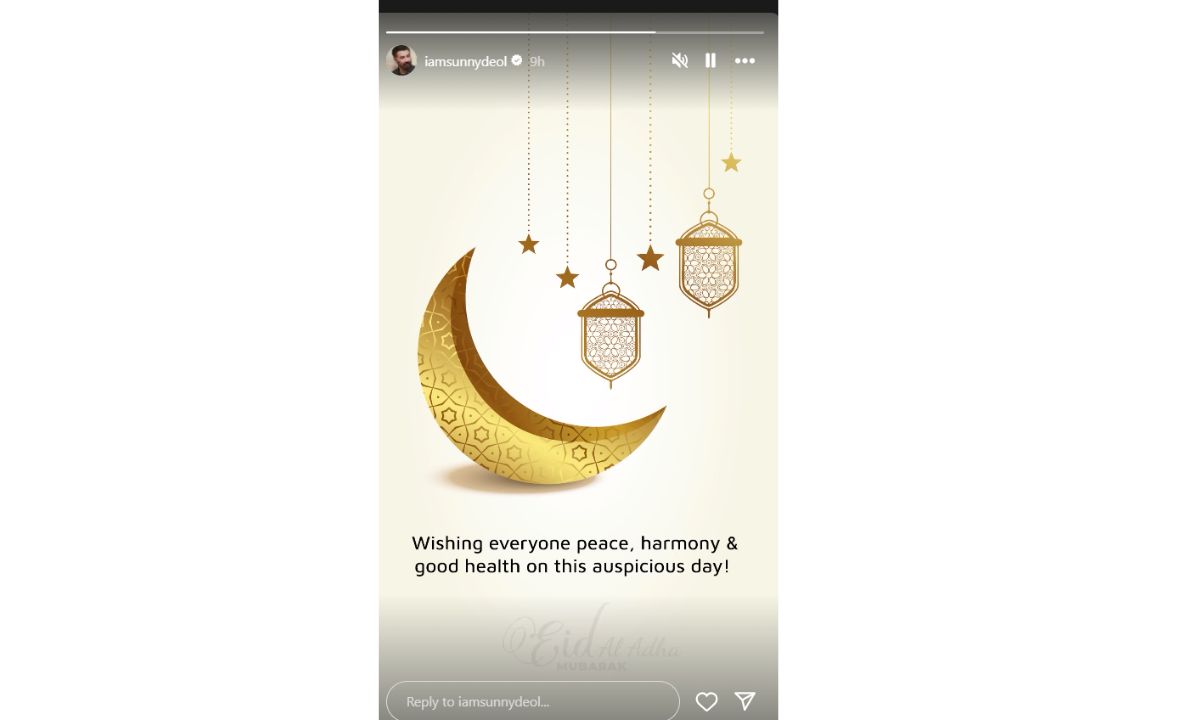Focus the 'Reply to iamsunnydeol...' field
1200x720 pixels.
tap(533, 701)
